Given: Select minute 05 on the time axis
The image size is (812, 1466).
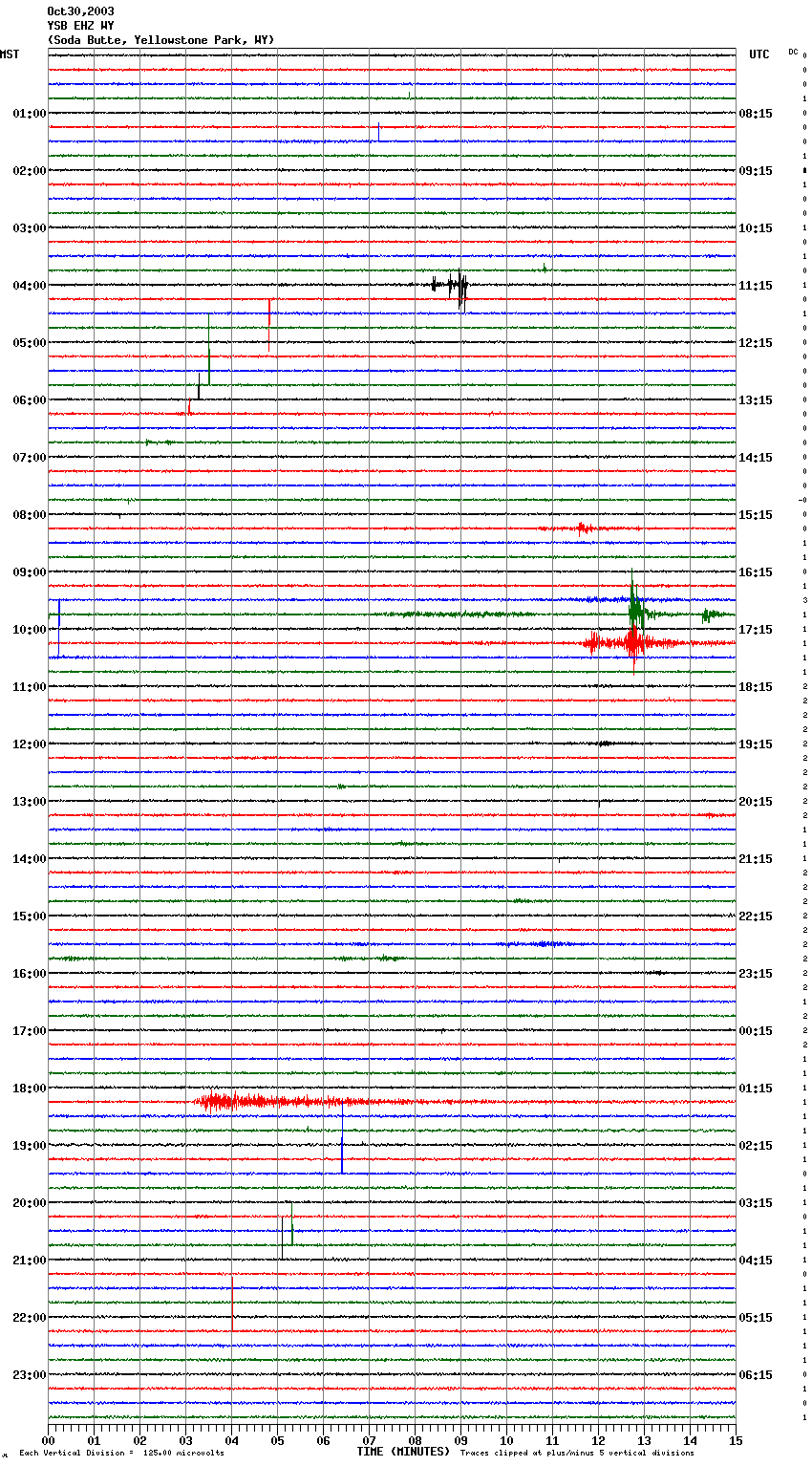Looking at the screenshot, I should pyautogui.click(x=277, y=1440).
